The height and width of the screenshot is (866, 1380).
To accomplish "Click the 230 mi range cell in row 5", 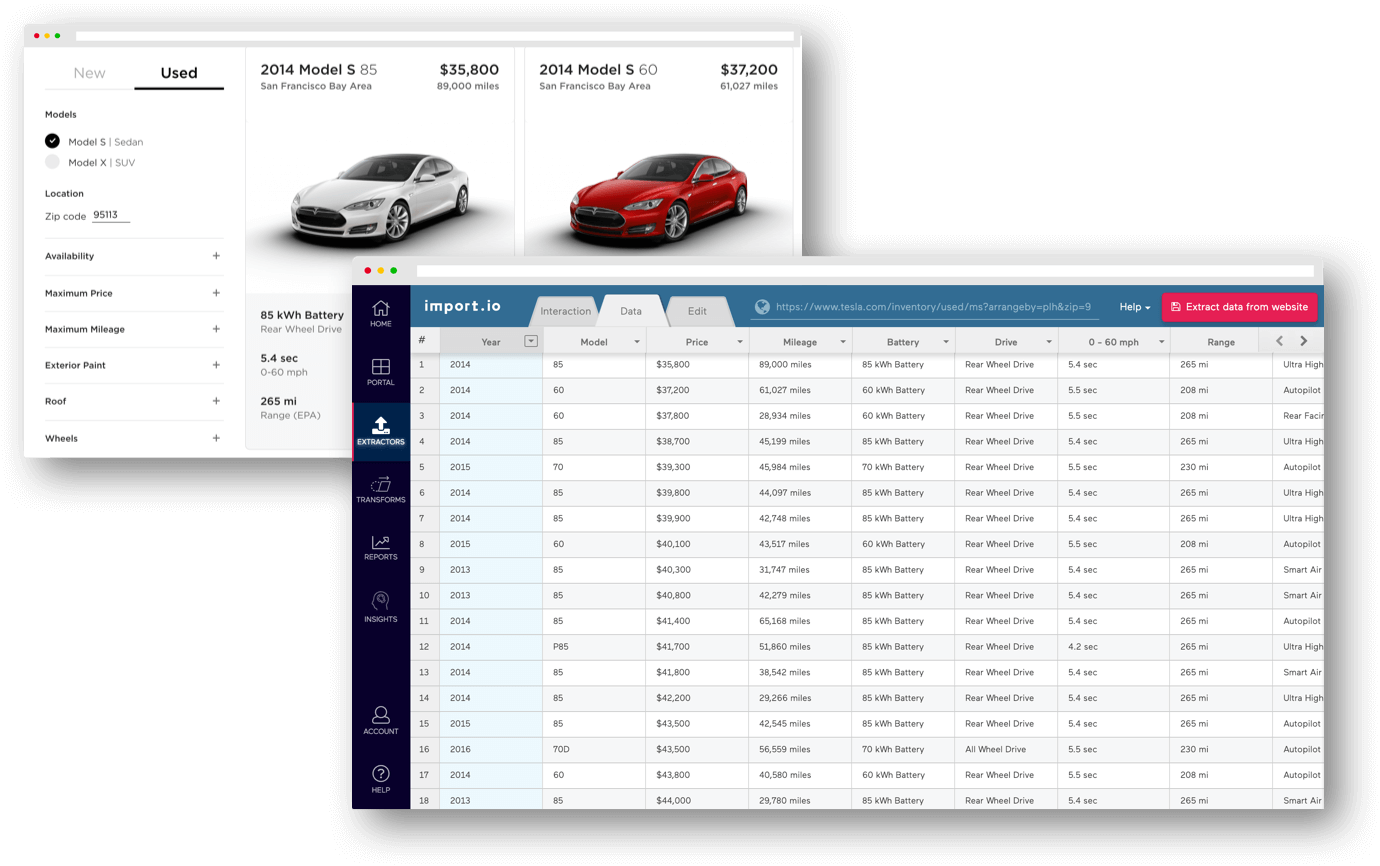I will (1221, 467).
